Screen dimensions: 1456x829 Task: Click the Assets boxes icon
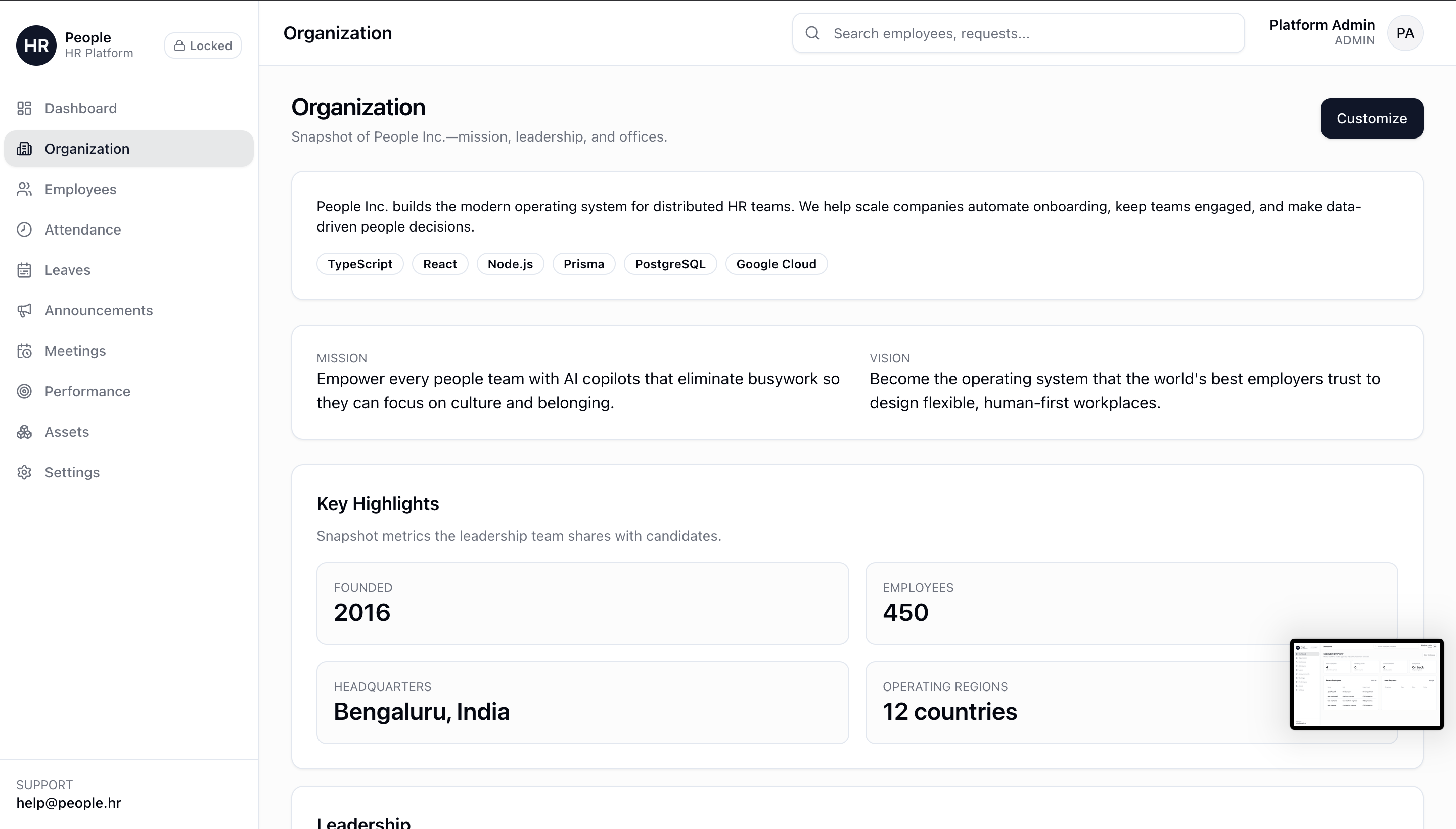point(24,432)
